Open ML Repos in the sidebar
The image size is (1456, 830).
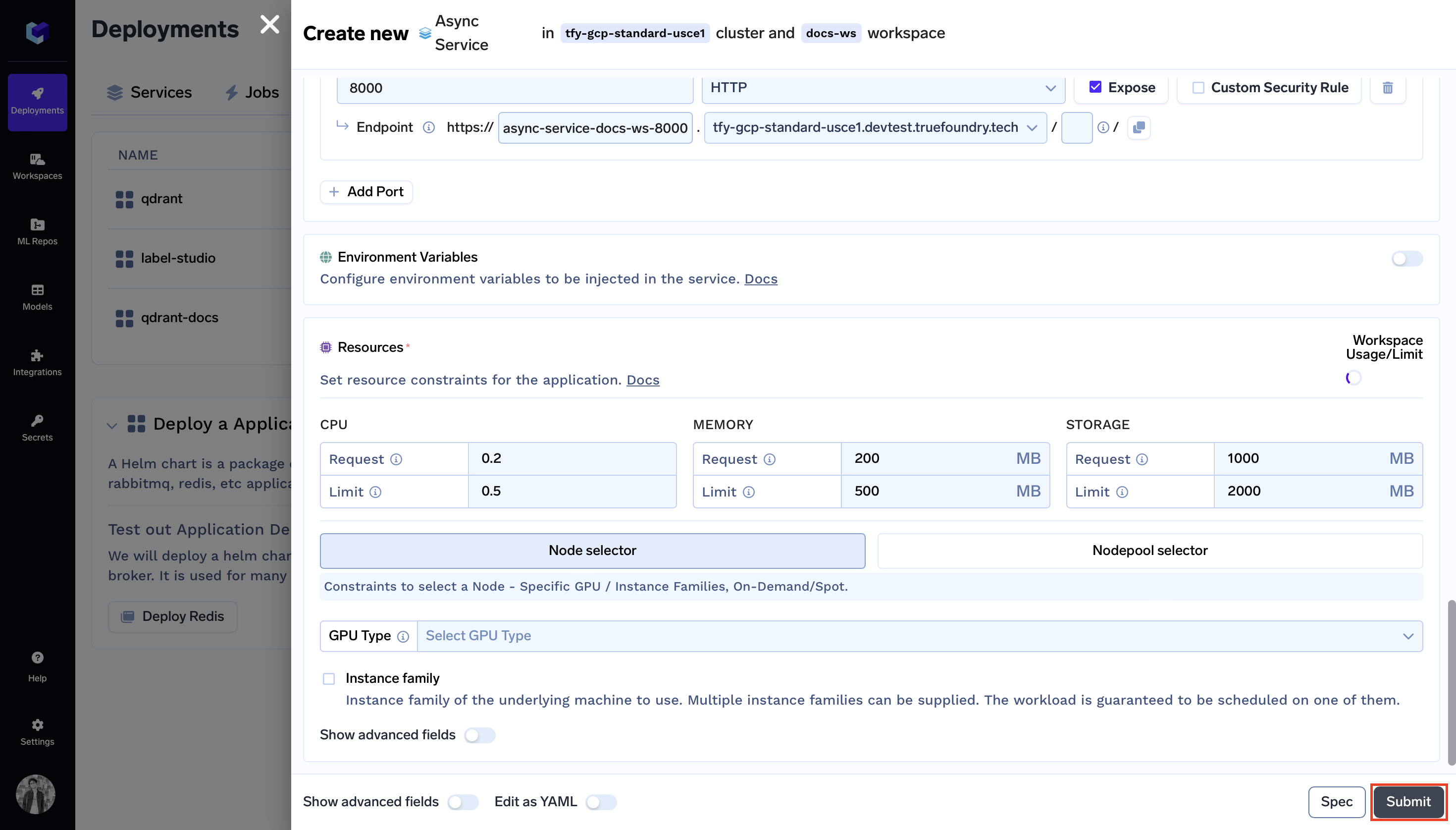[37, 232]
